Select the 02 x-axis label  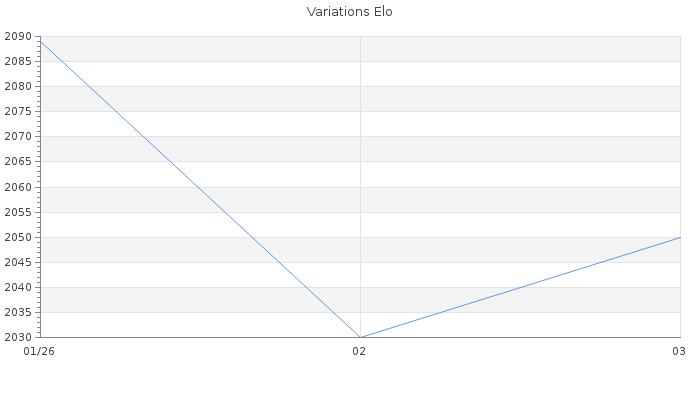coord(359,351)
